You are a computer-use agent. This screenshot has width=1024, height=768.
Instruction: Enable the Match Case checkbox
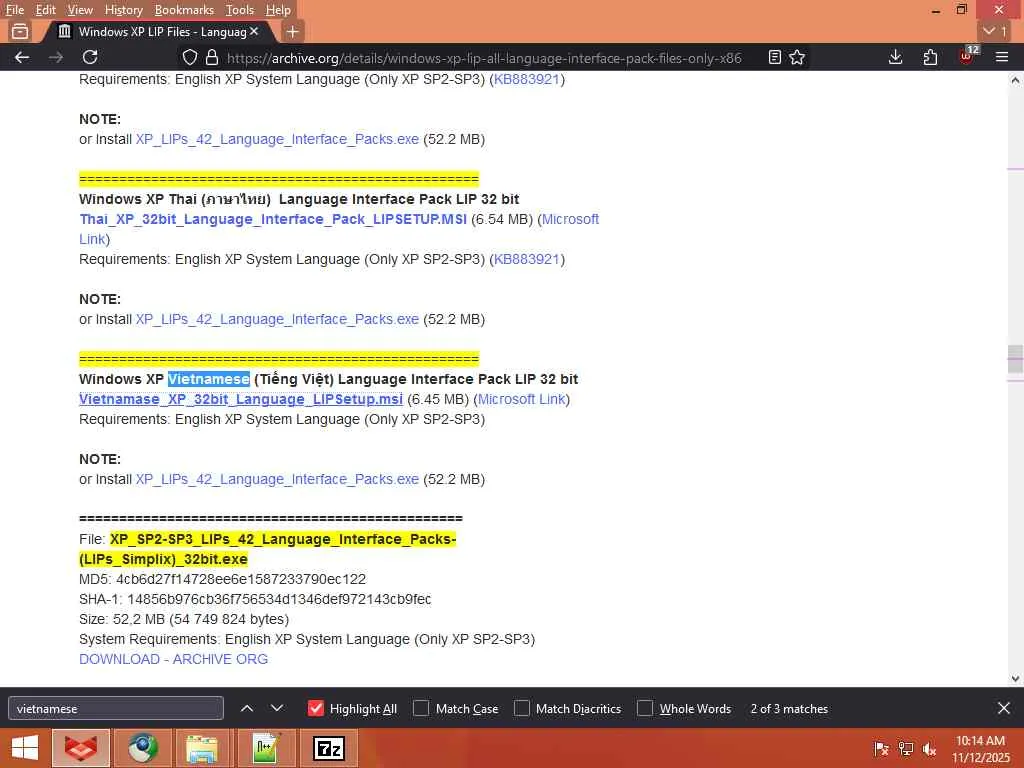click(x=421, y=708)
